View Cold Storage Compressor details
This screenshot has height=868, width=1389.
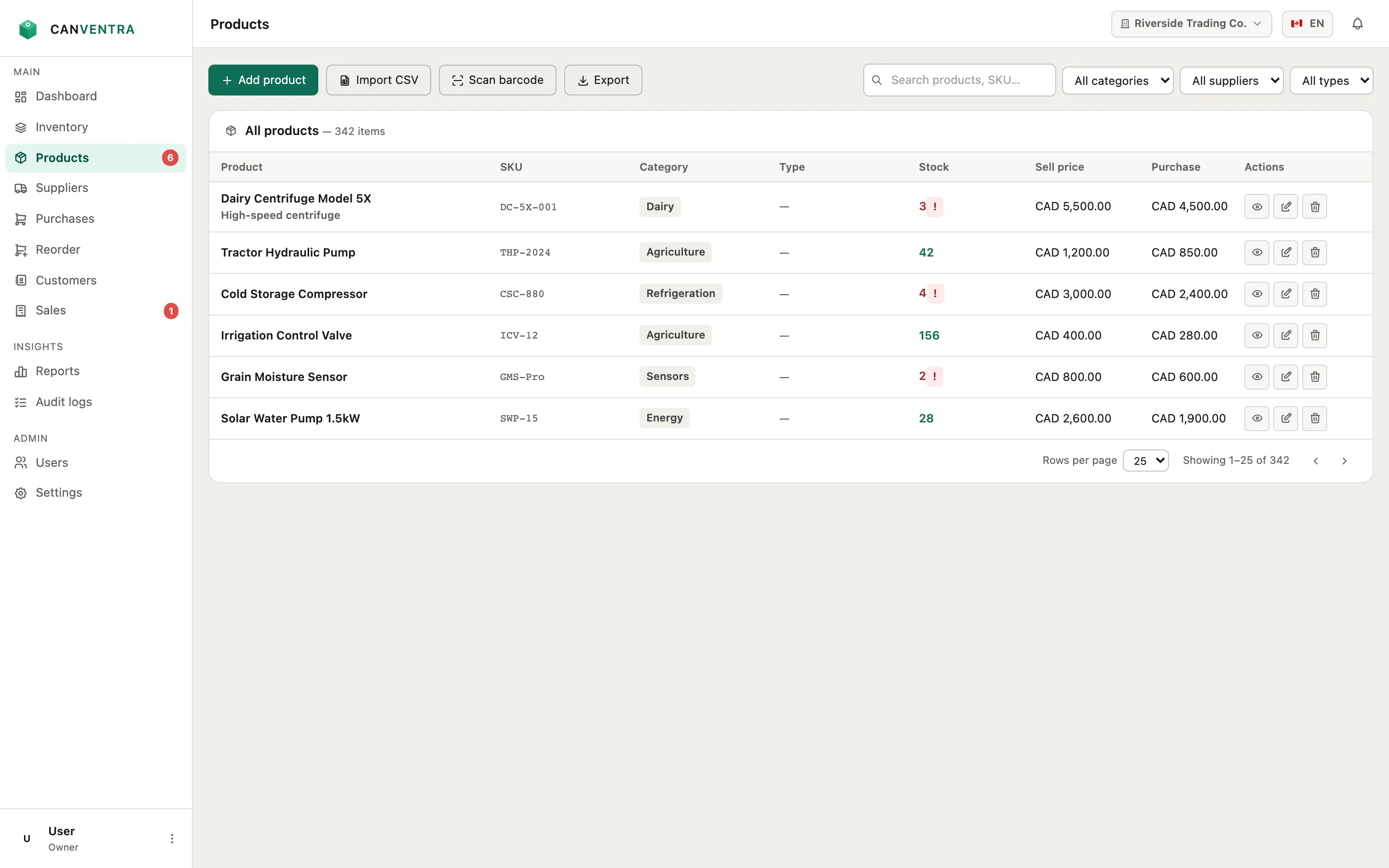tap(1256, 294)
